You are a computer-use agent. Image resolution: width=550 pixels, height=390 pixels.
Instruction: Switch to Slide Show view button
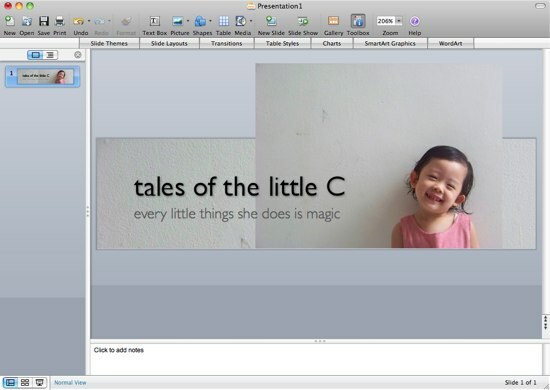point(40,383)
